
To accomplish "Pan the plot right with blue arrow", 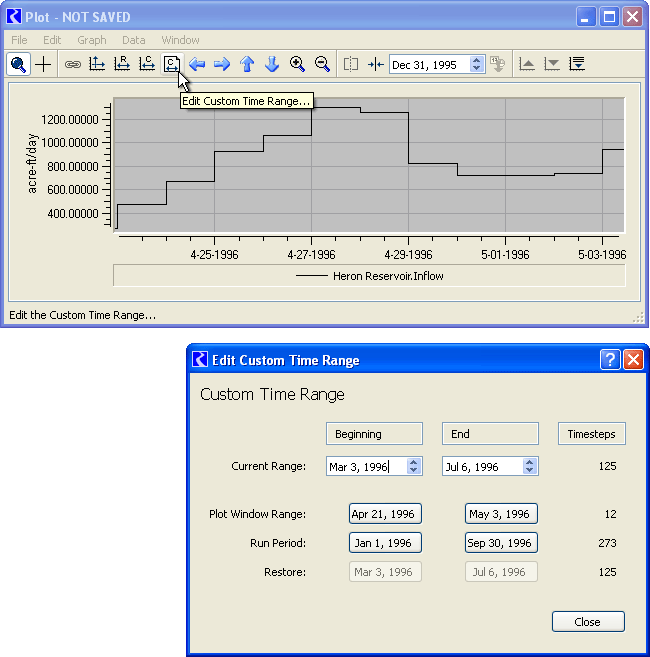I will 222,64.
